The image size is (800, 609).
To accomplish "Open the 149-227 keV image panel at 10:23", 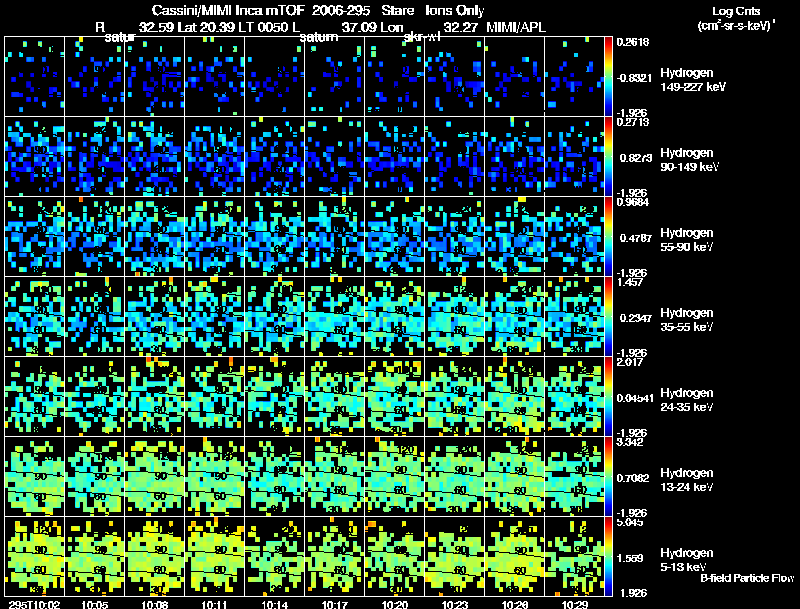I will pos(455,77).
